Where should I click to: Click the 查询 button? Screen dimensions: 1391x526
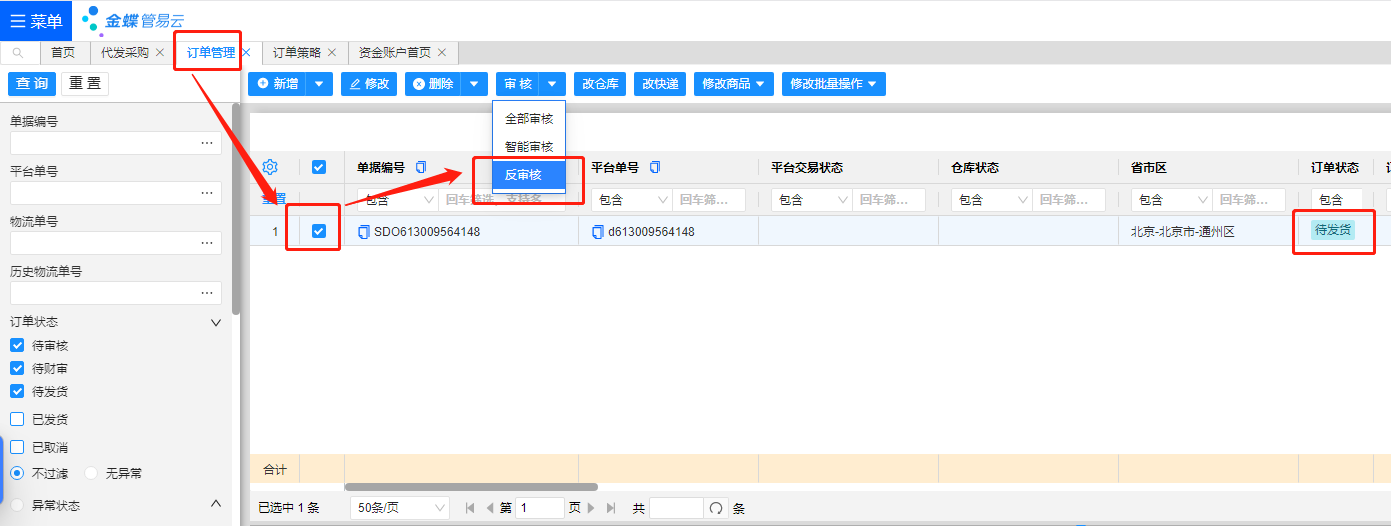31,84
